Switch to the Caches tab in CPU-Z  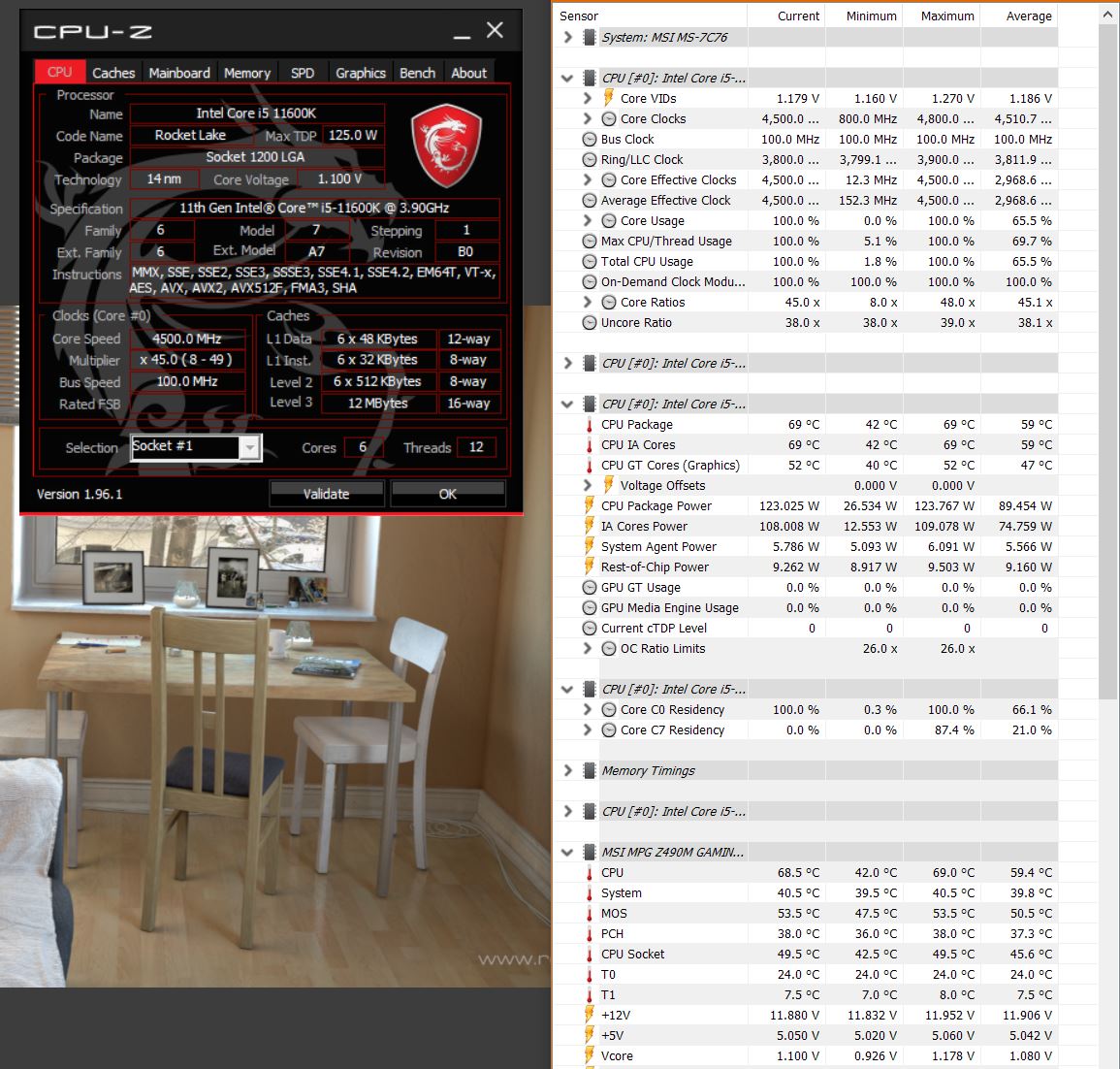(x=112, y=73)
